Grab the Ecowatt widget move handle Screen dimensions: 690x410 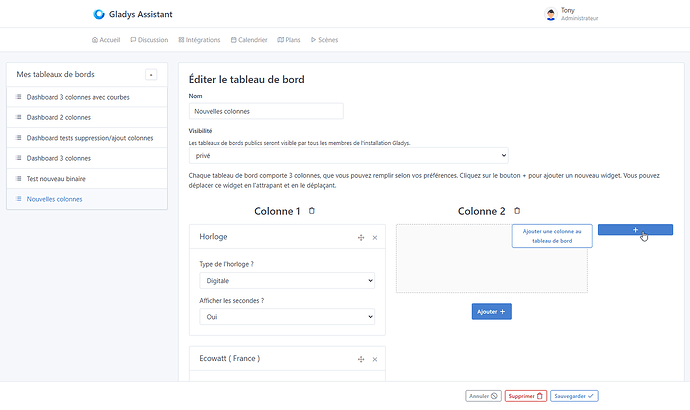pyautogui.click(x=360, y=359)
